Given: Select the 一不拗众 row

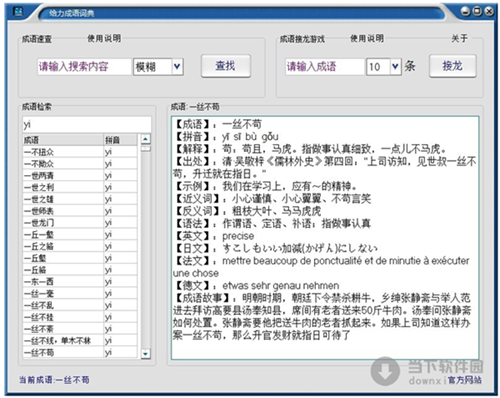Looking at the screenshot, I should tap(80, 164).
